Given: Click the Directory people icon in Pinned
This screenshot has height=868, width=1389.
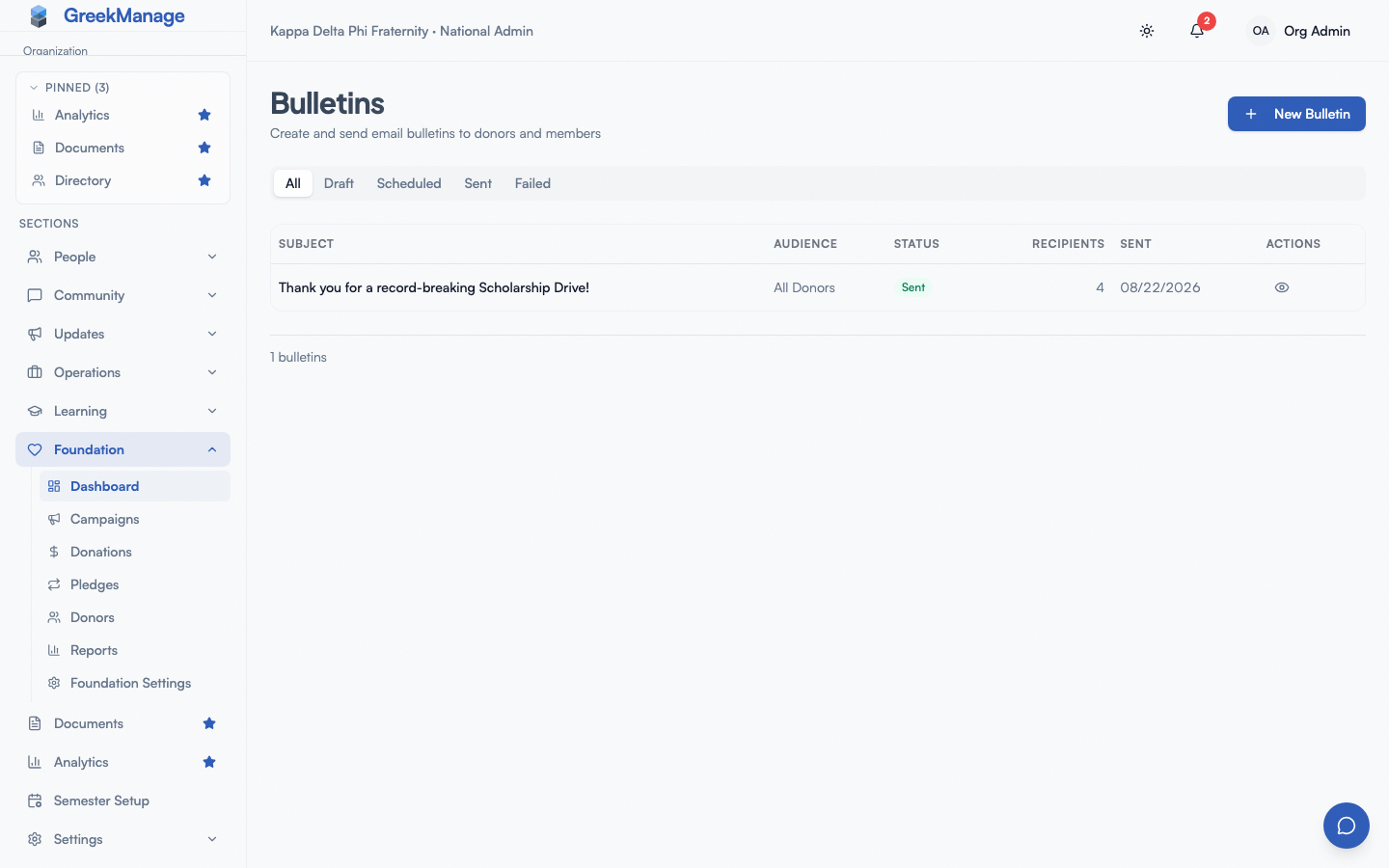Looking at the screenshot, I should (x=39, y=180).
